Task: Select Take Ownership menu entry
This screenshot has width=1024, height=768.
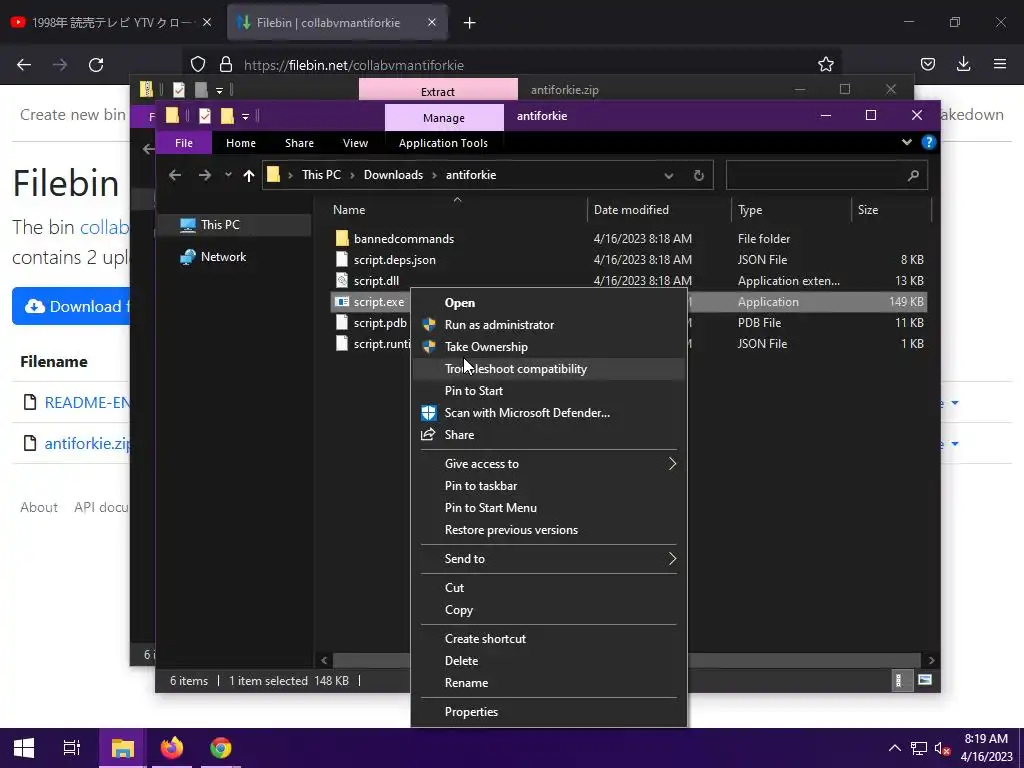Action: point(486,347)
